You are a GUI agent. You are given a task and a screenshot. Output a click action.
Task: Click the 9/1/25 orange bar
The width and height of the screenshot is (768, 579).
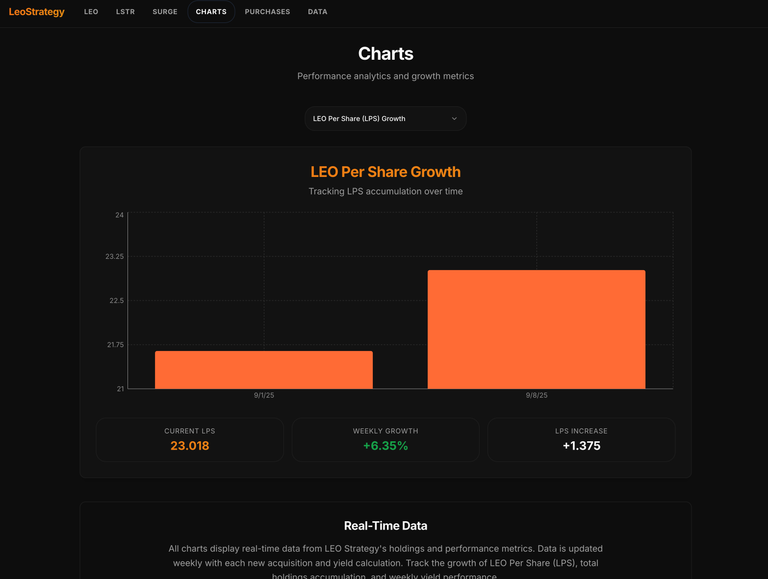click(x=264, y=370)
